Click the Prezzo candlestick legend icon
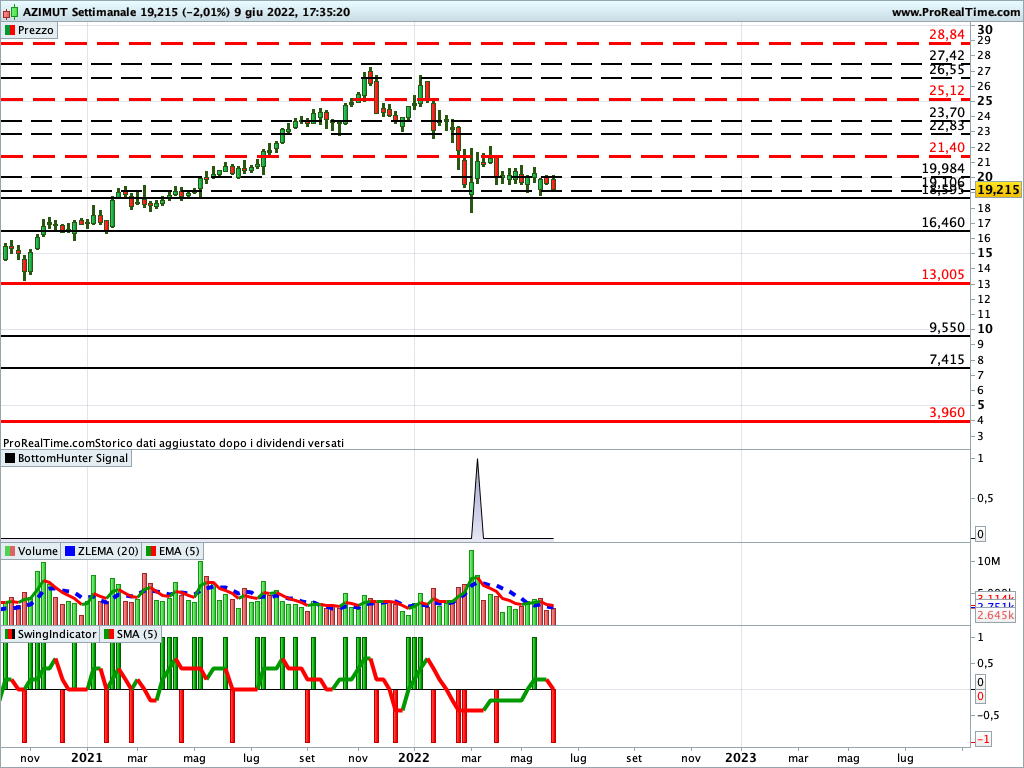Image resolution: width=1024 pixels, height=768 pixels. pos(11,31)
